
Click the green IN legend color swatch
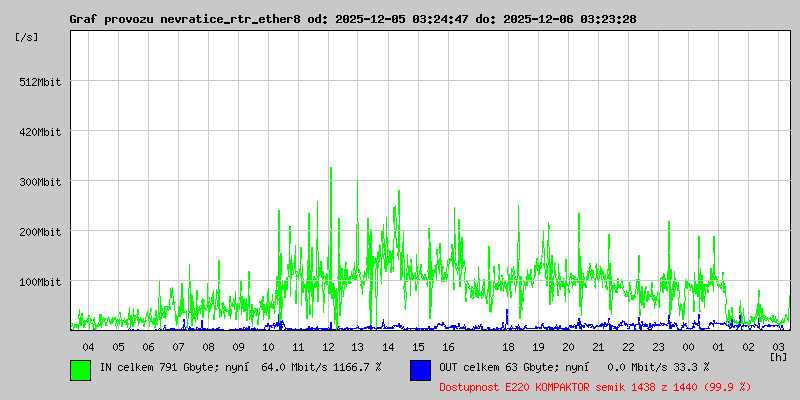pyautogui.click(x=80, y=369)
